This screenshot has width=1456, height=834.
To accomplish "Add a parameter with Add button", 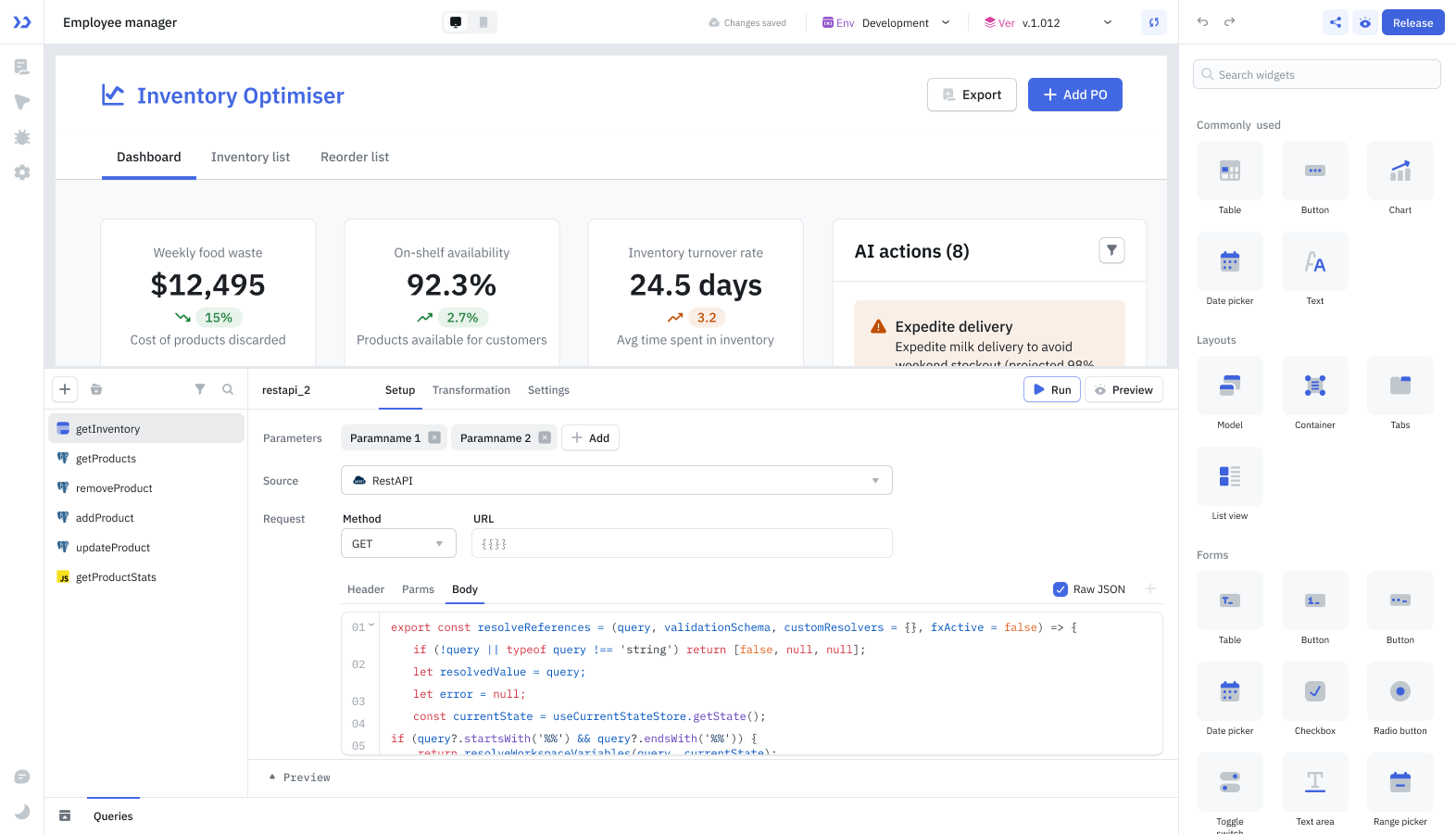I will [590, 438].
